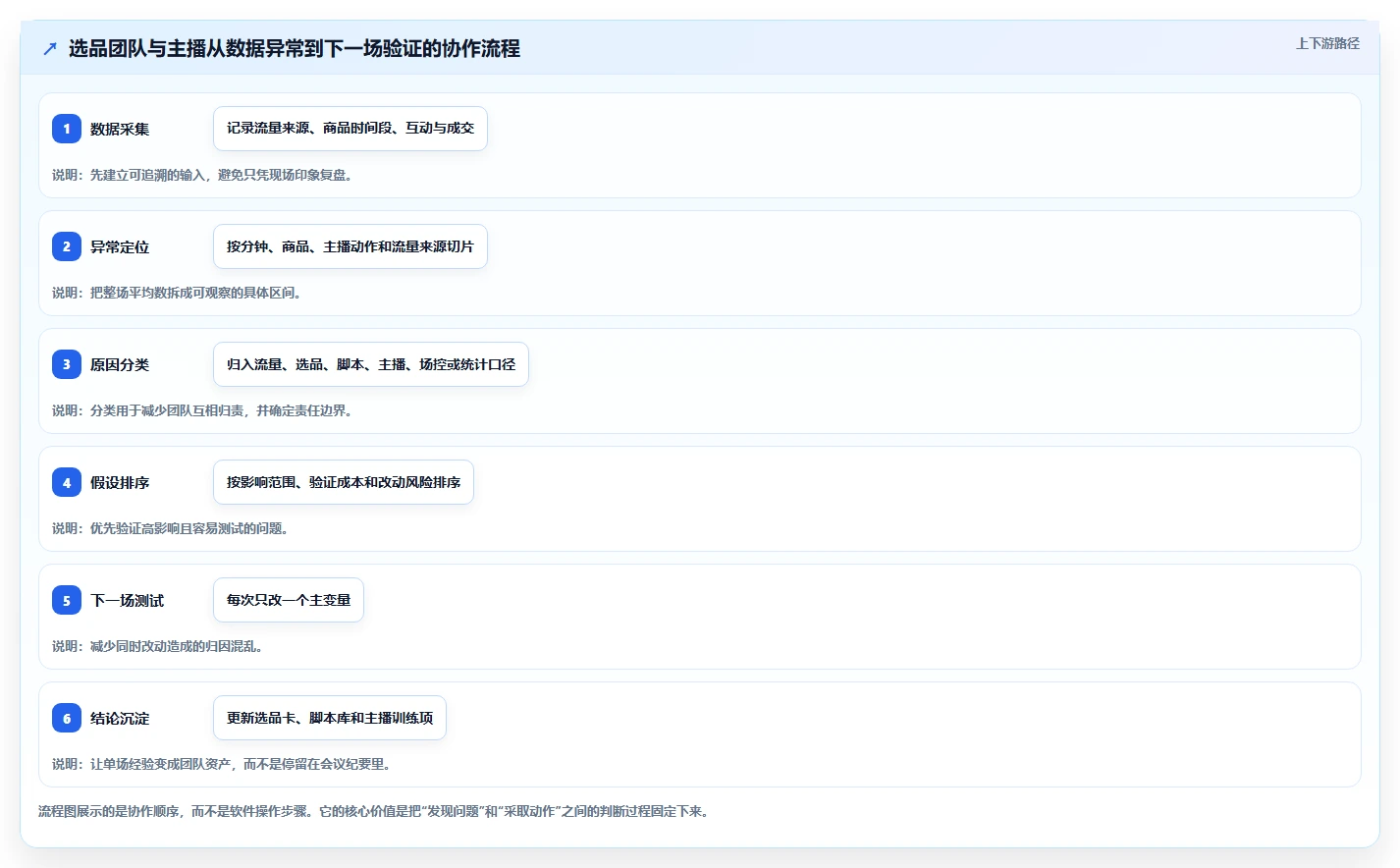
Task: Click the chip 按影响范围、验证成本和改动风险排序
Action: pyautogui.click(x=344, y=482)
